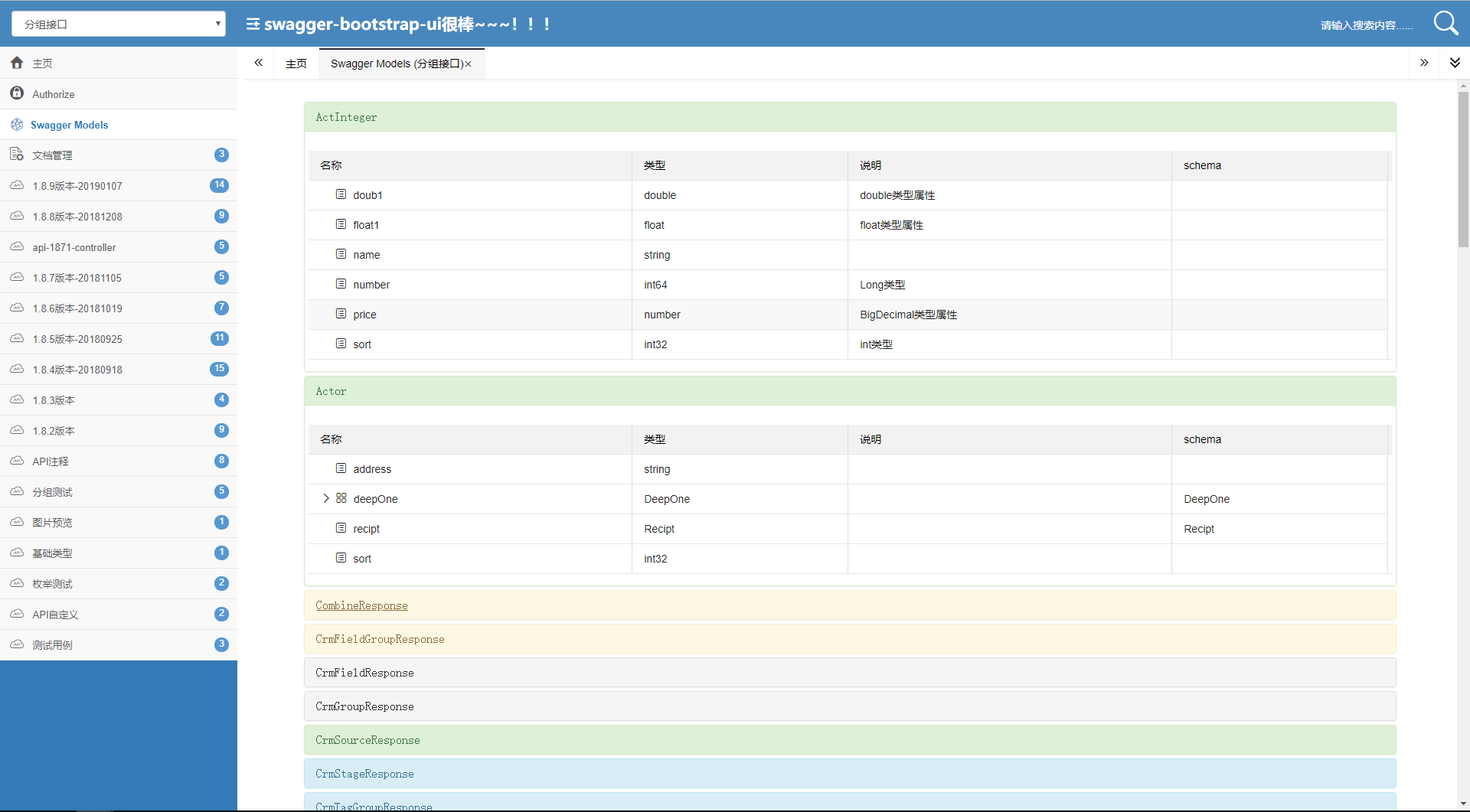
Task: Open the tab options double-down arrow
Action: pos(1455,63)
